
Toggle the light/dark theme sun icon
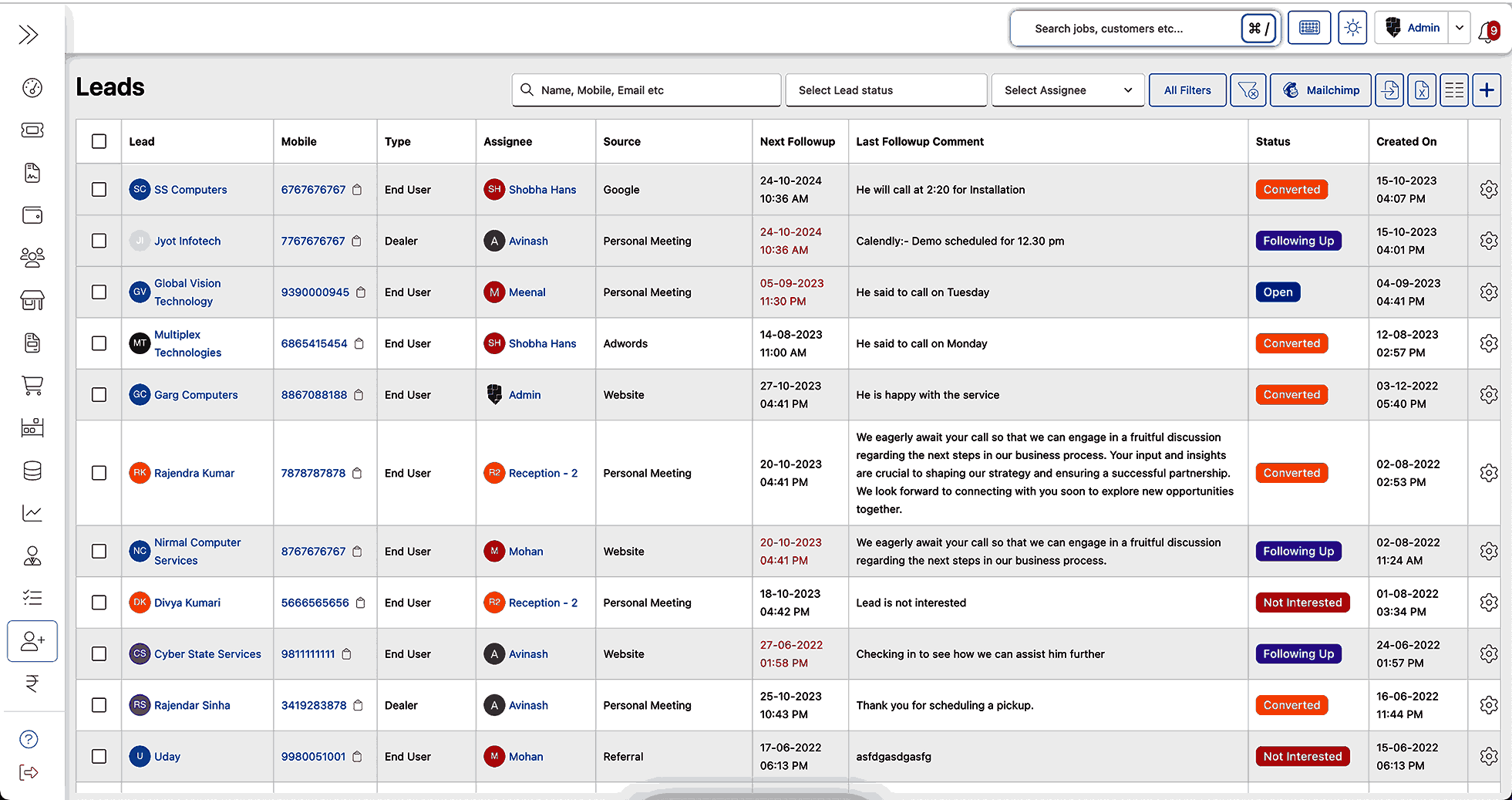1352,28
